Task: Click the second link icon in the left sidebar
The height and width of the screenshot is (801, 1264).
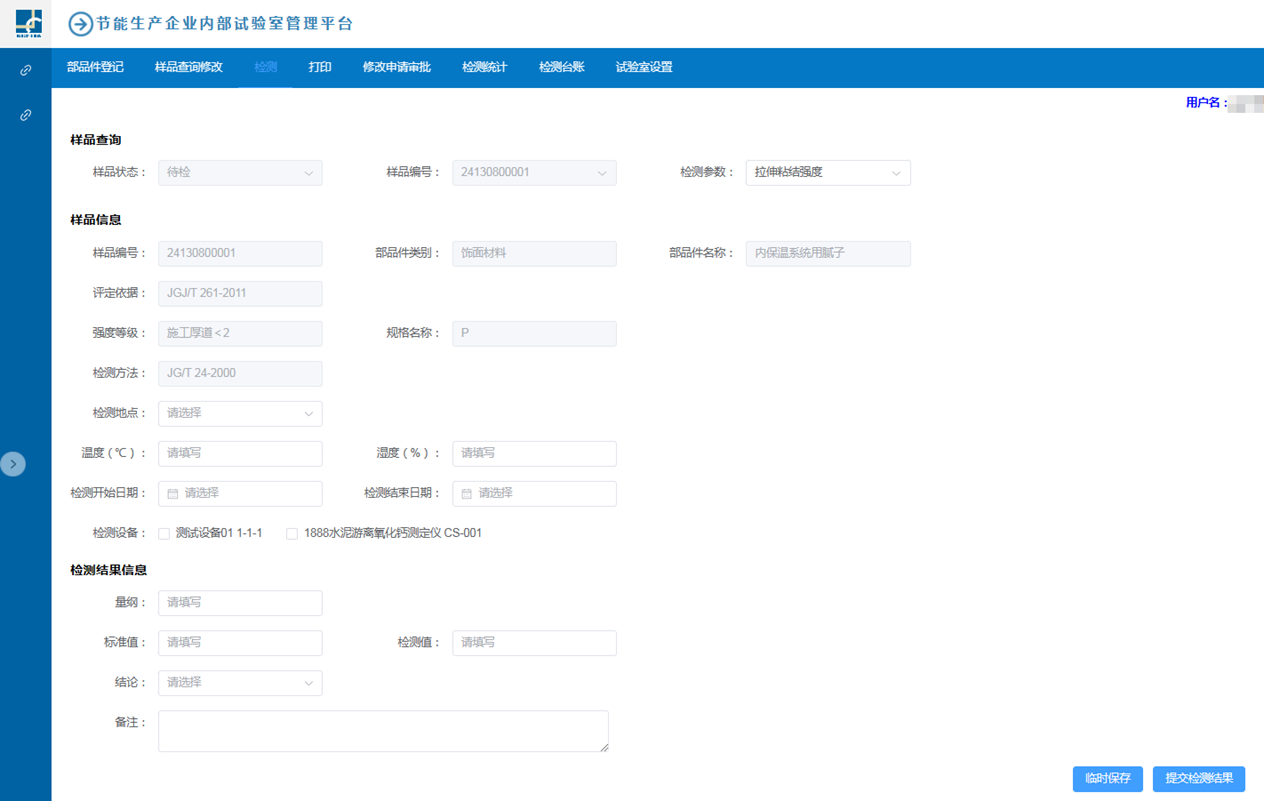Action: pos(26,115)
